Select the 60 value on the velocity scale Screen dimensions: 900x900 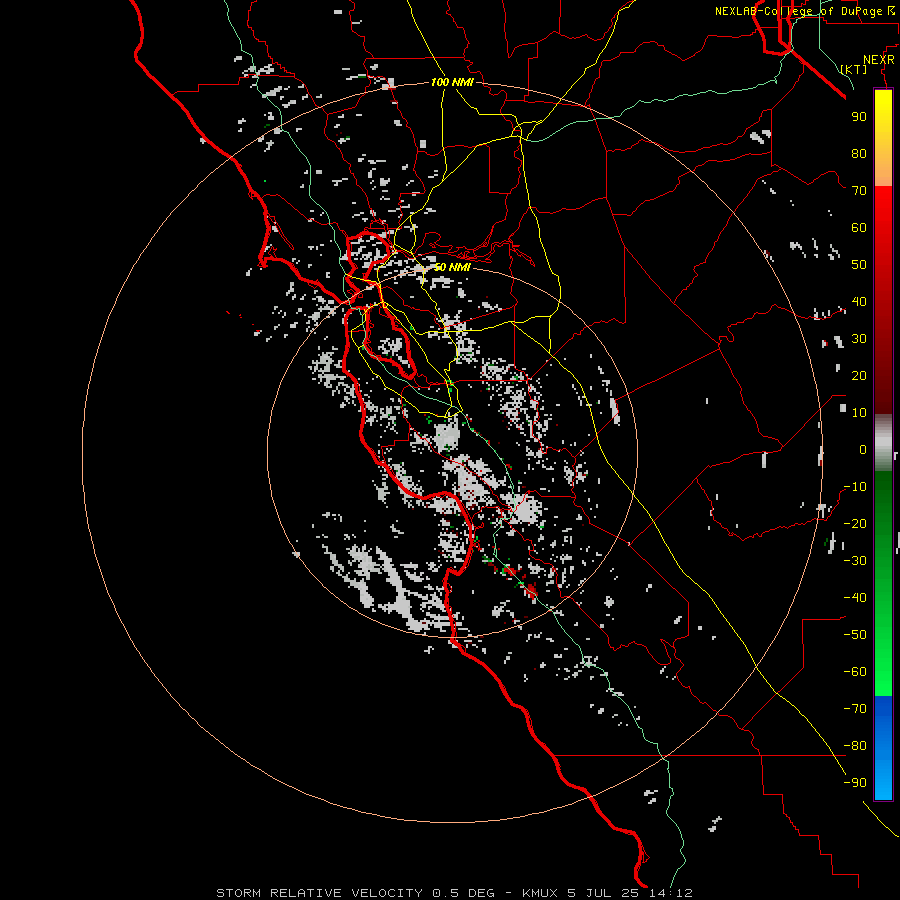pos(859,227)
